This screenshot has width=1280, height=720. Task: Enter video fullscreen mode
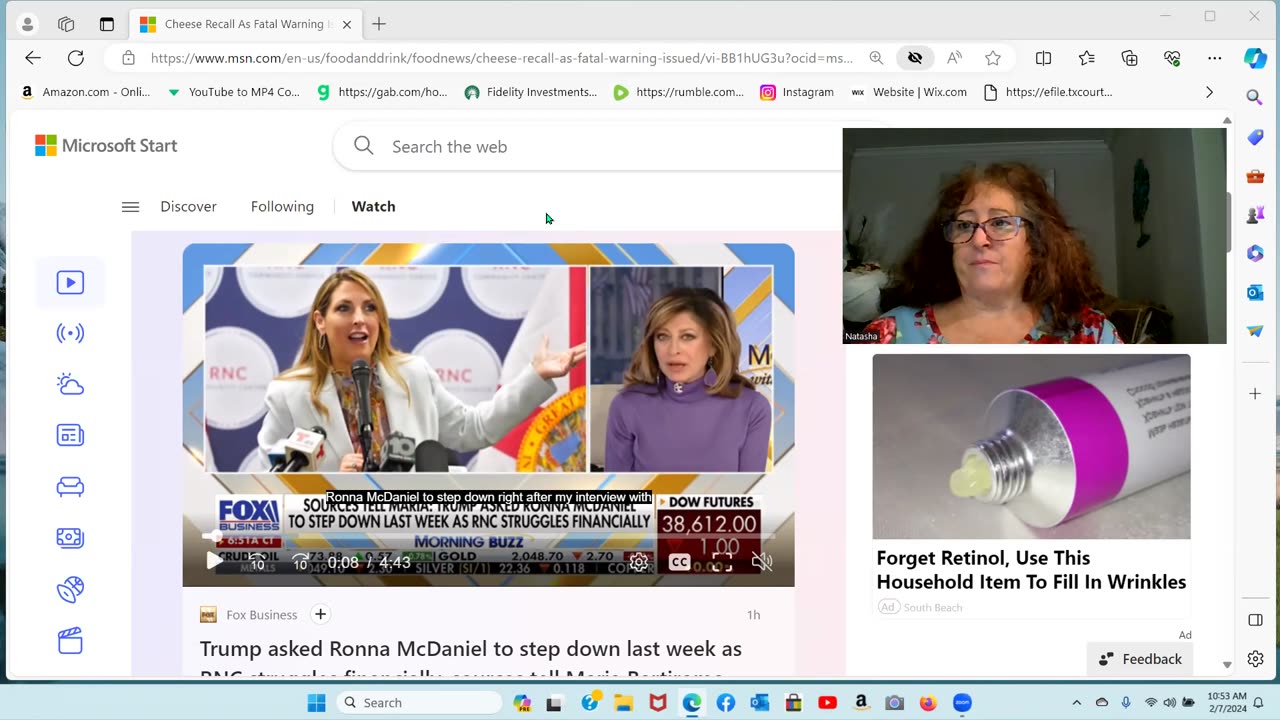[x=722, y=562]
